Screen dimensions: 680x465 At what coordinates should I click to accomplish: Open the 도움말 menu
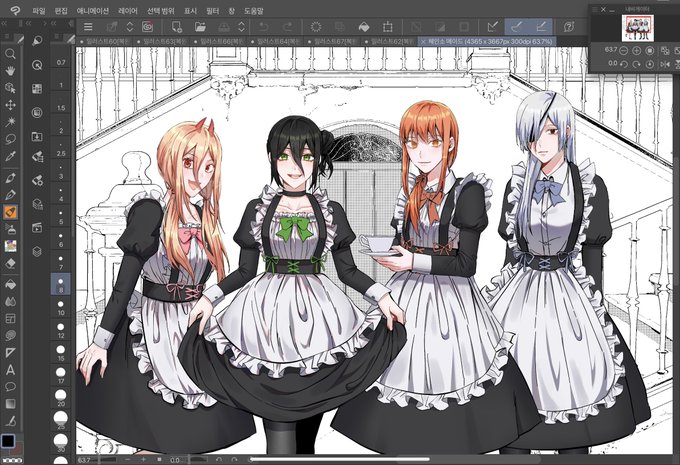253,11
